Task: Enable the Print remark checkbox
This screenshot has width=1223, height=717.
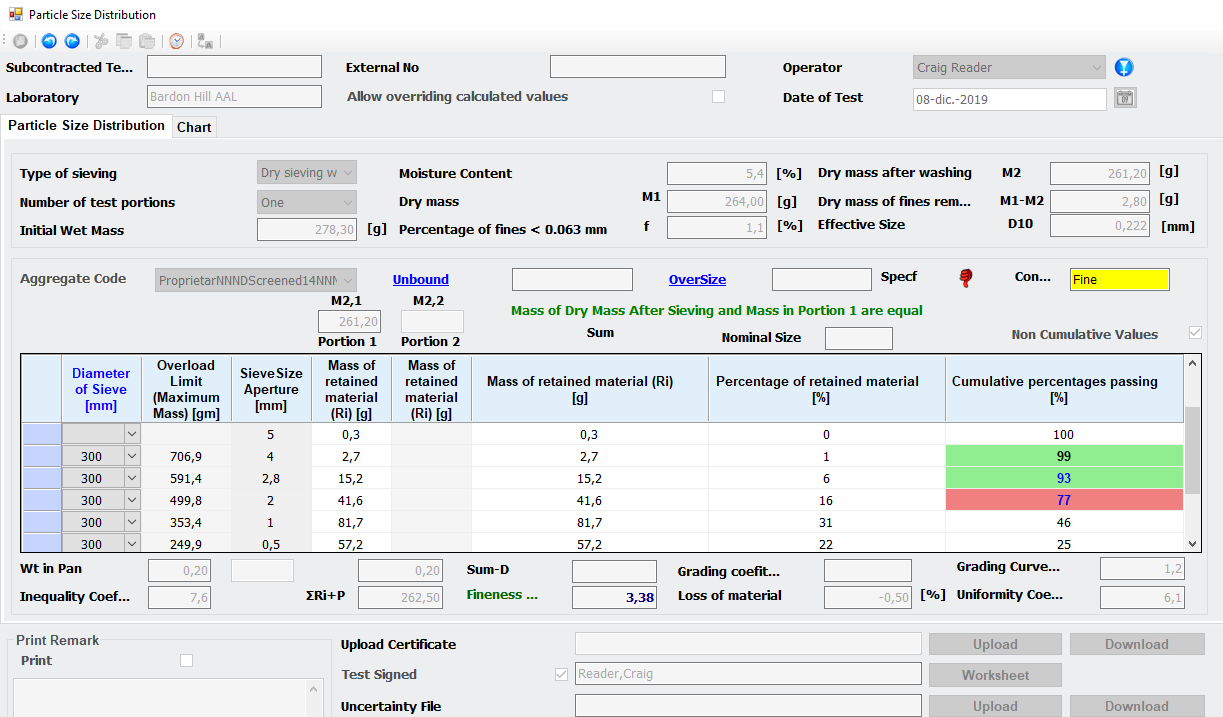Action: point(186,660)
